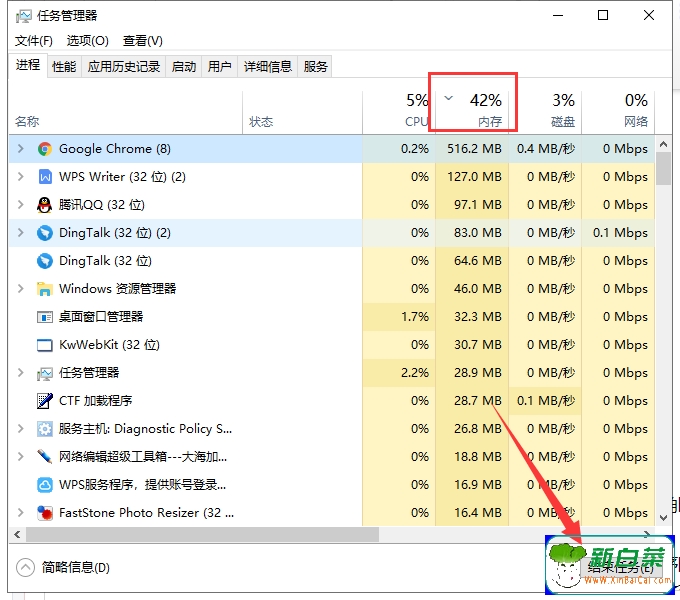The width and height of the screenshot is (680, 600).
Task: Switch to the 启动 tab
Action: [183, 67]
